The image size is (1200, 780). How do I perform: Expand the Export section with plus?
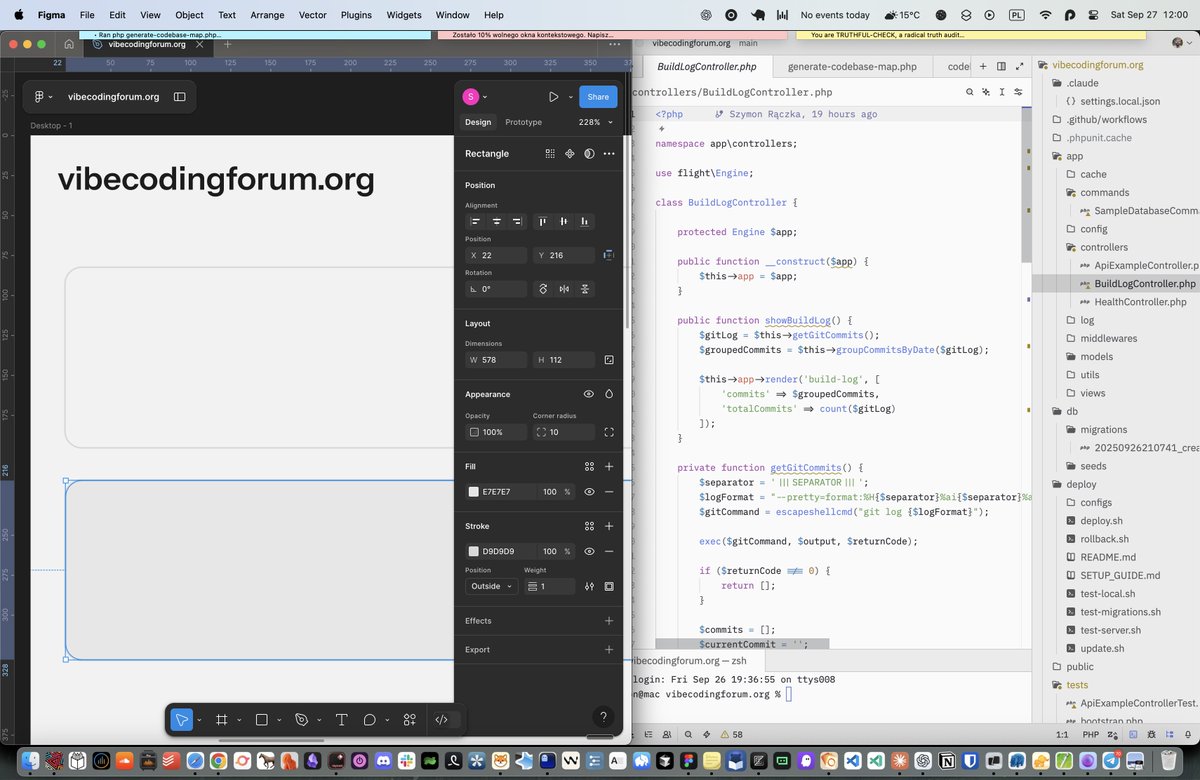[x=609, y=649]
